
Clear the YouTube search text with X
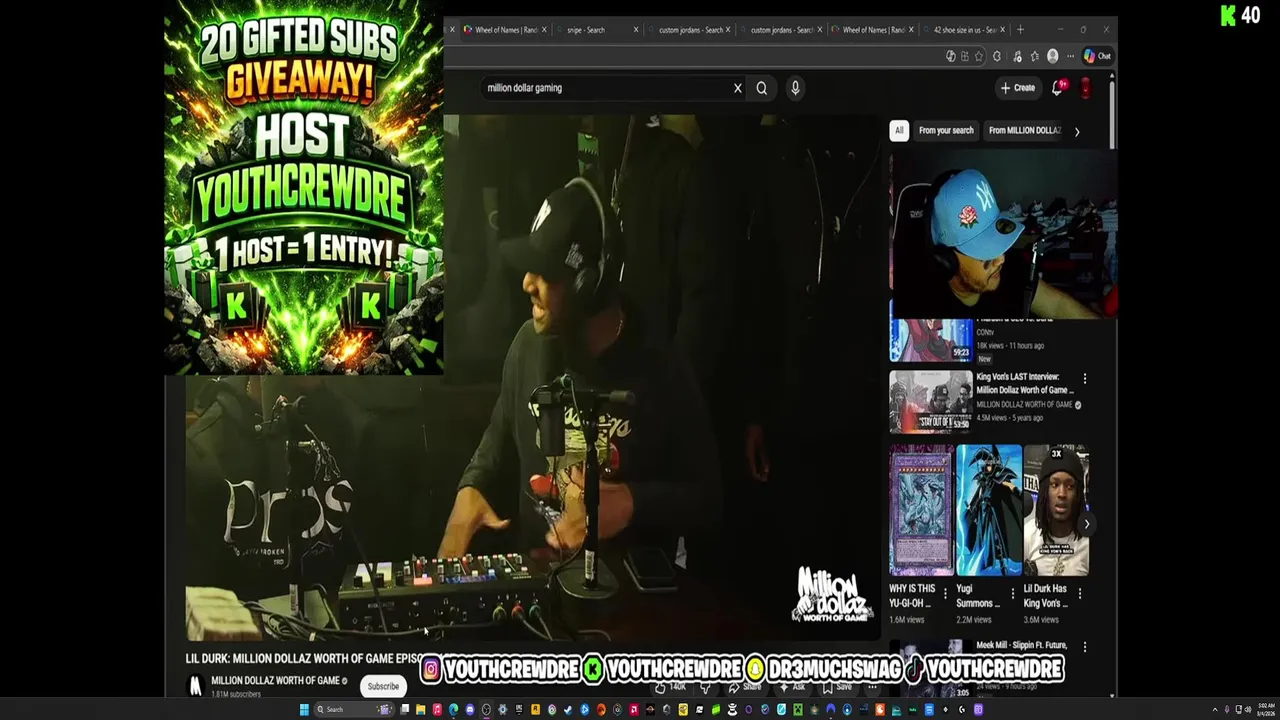pos(738,88)
